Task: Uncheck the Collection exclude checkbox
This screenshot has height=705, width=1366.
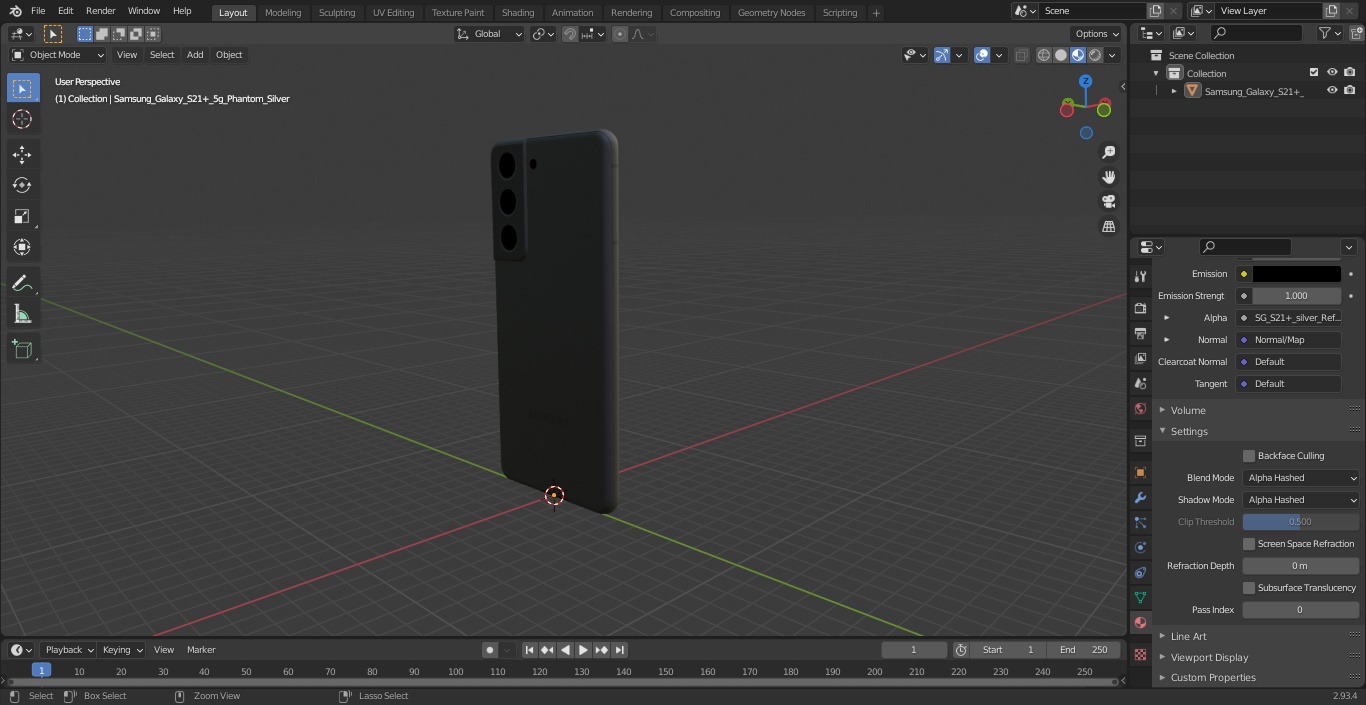Action: [1314, 73]
